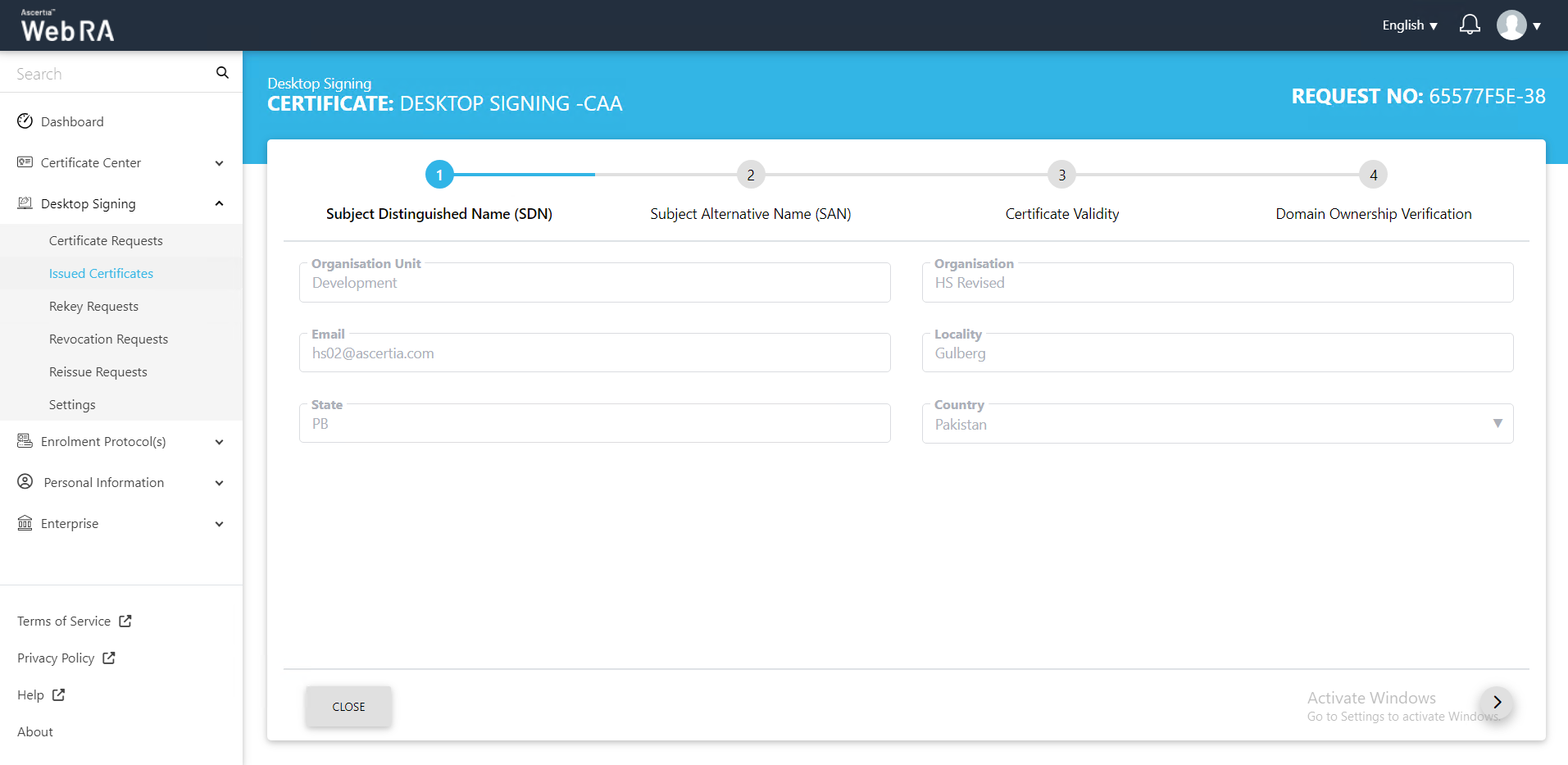Open the Privacy Policy link

click(56, 658)
